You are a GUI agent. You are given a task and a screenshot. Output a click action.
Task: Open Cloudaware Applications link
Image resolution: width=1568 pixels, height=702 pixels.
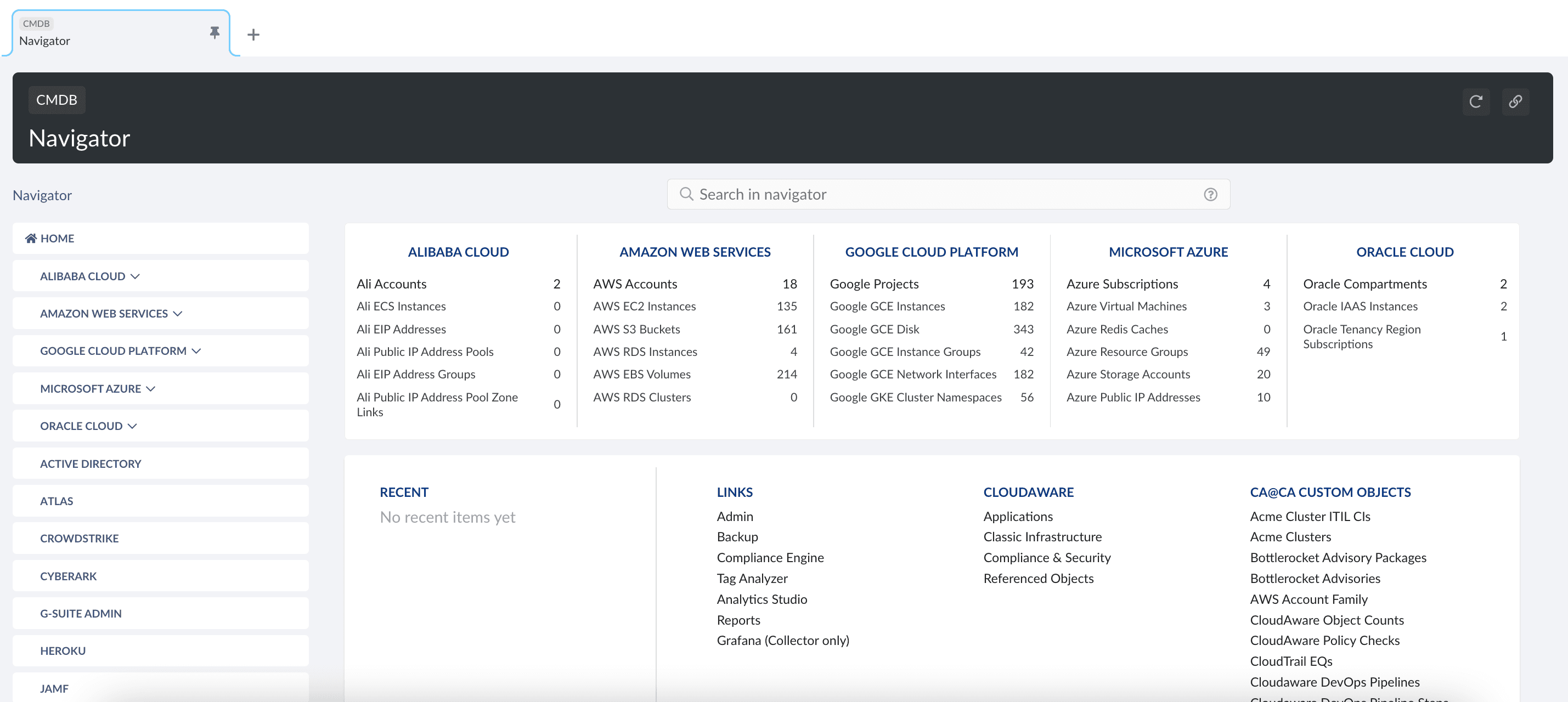1018,517
